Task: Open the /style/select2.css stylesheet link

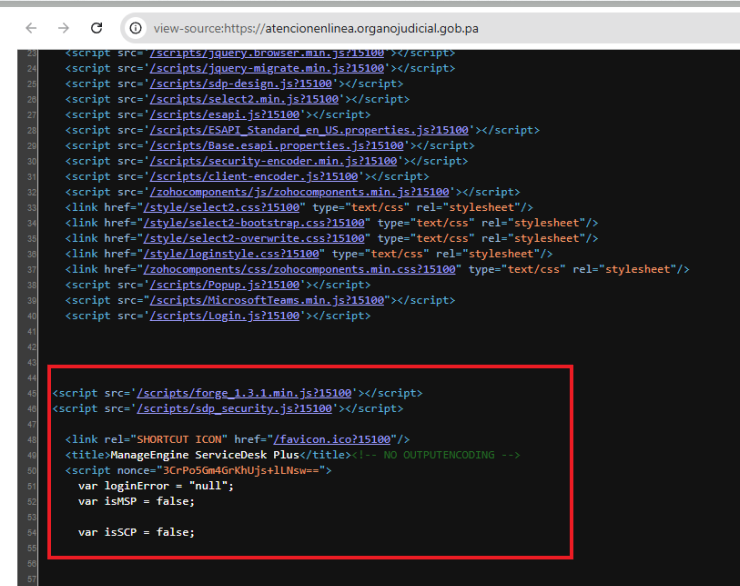Action: point(221,208)
